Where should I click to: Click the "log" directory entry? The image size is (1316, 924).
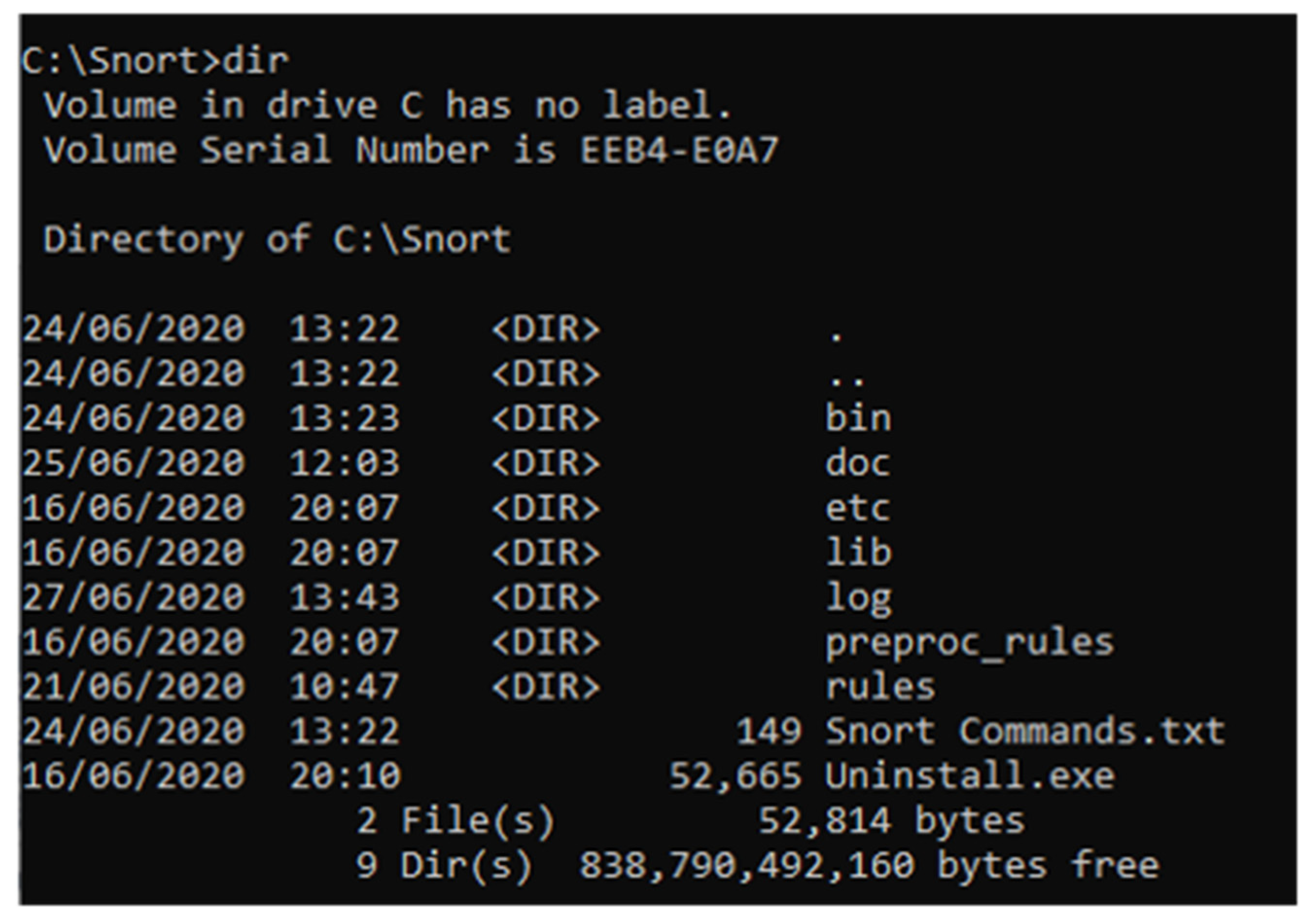[858, 598]
